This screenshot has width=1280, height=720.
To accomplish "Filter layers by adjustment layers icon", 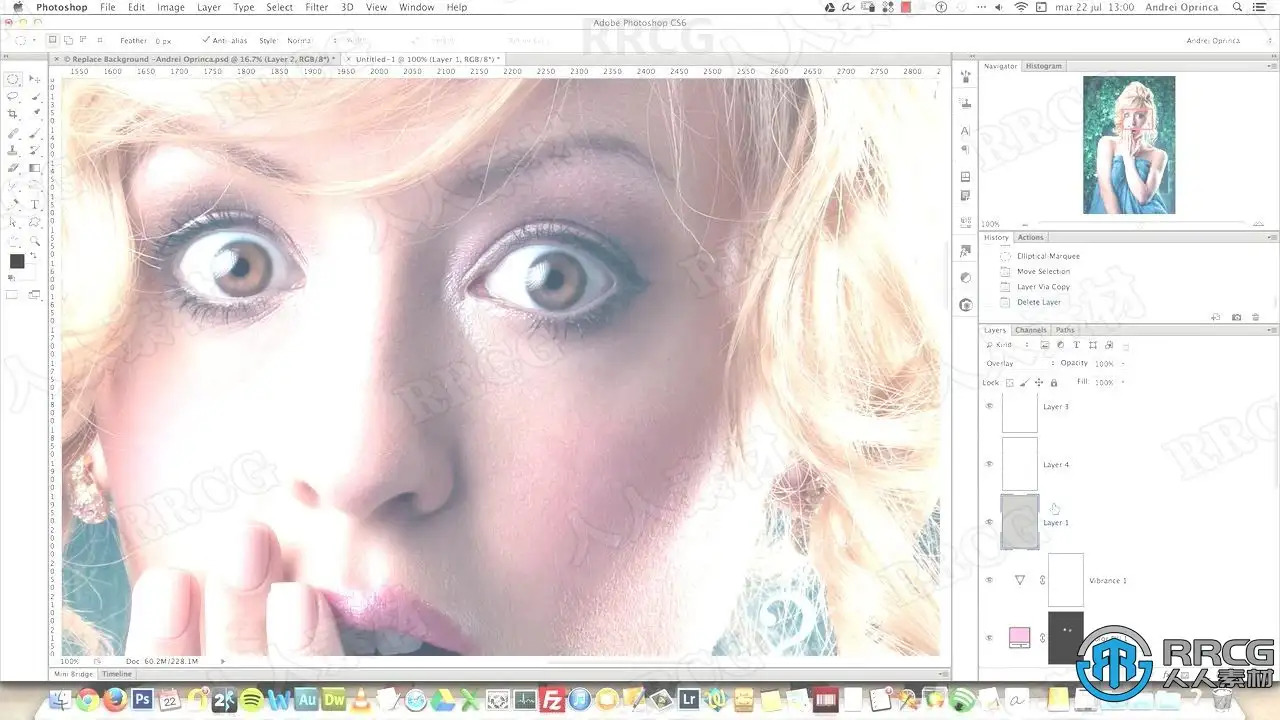I will (1059, 345).
